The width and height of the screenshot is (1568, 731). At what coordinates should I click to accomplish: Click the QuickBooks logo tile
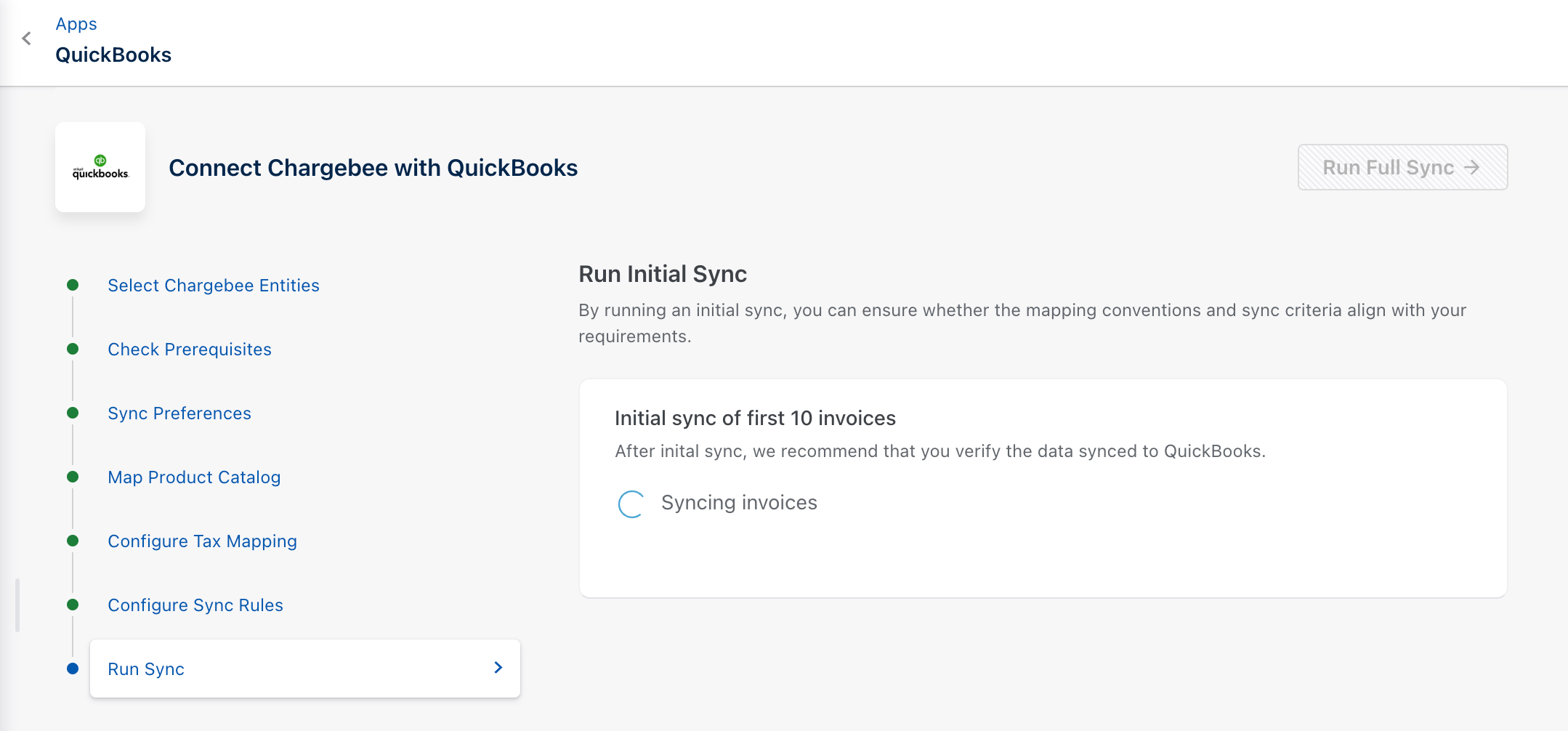(x=100, y=167)
